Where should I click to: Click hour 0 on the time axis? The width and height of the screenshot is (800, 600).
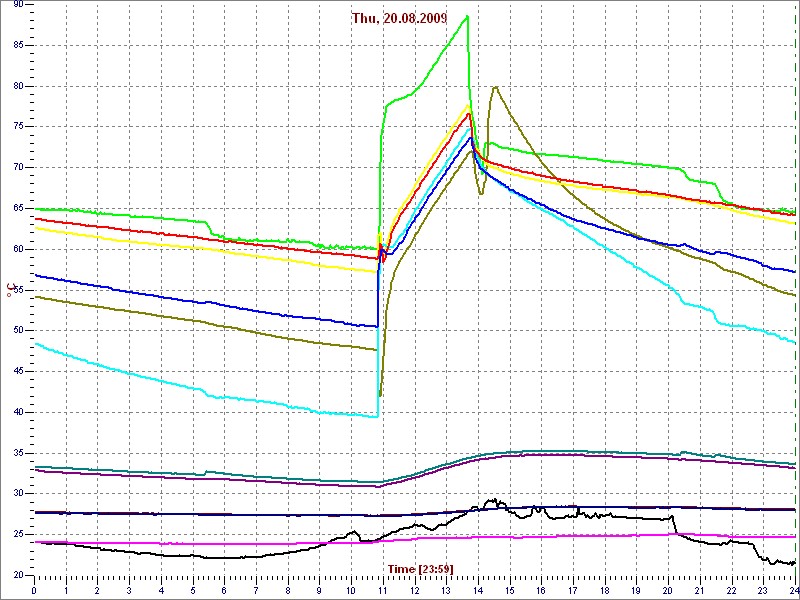[34, 590]
